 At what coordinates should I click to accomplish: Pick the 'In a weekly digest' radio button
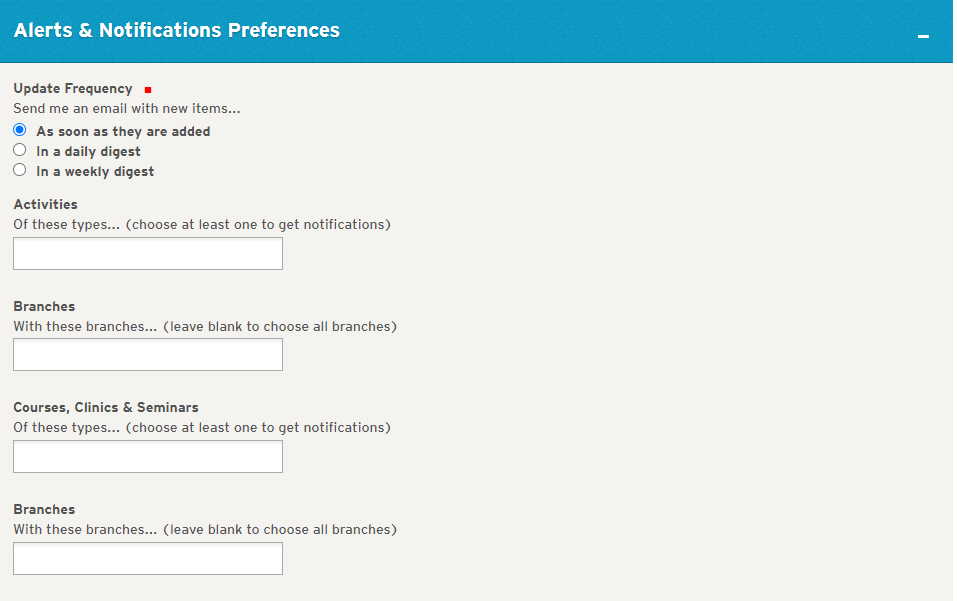coord(20,170)
